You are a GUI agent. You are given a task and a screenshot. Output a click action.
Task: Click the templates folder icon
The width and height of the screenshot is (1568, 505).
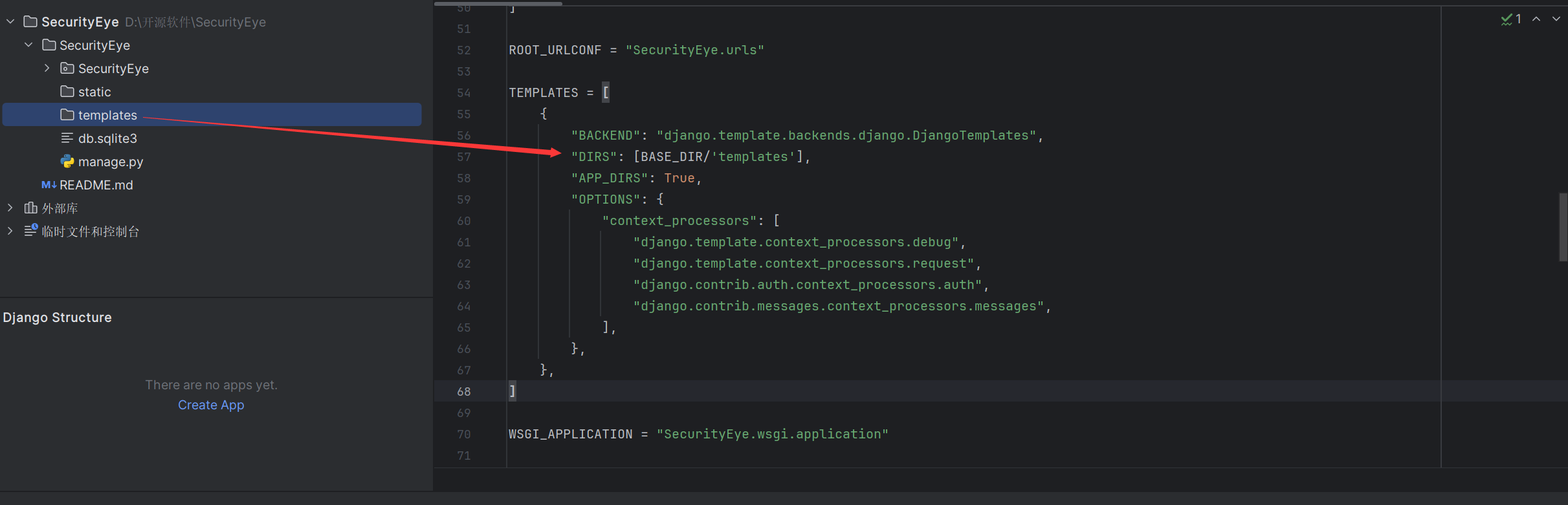67,115
